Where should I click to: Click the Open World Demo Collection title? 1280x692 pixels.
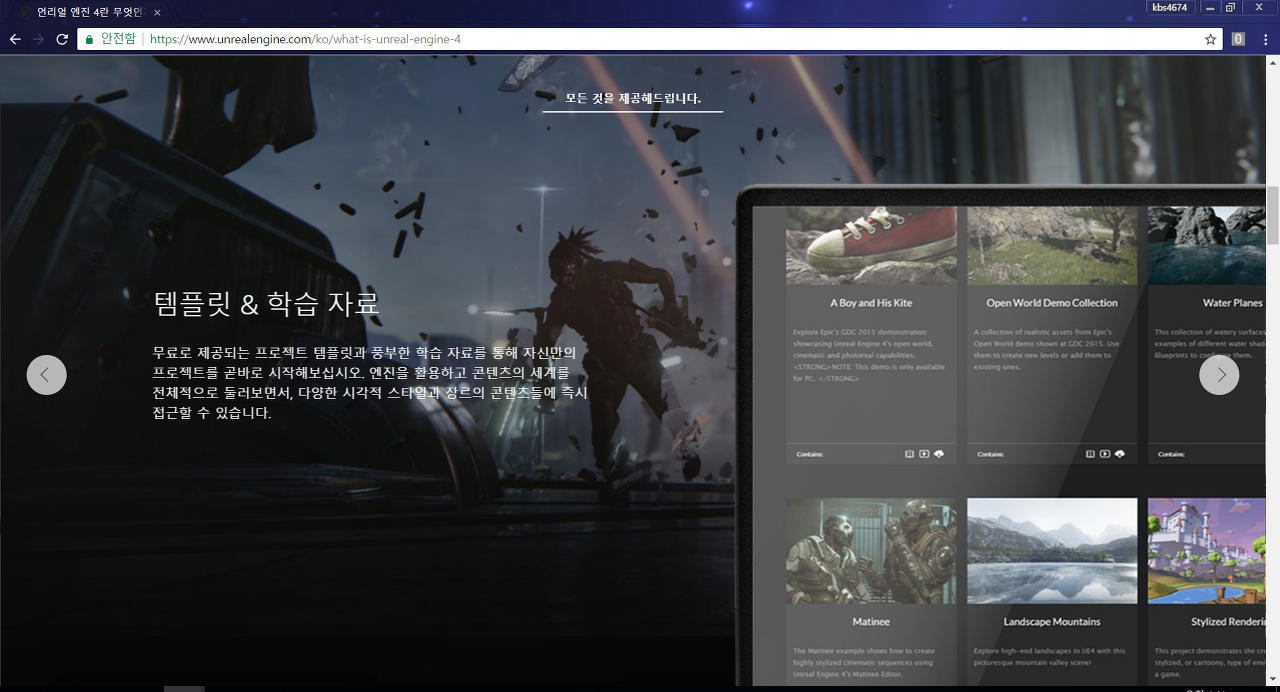pyautogui.click(x=1052, y=303)
